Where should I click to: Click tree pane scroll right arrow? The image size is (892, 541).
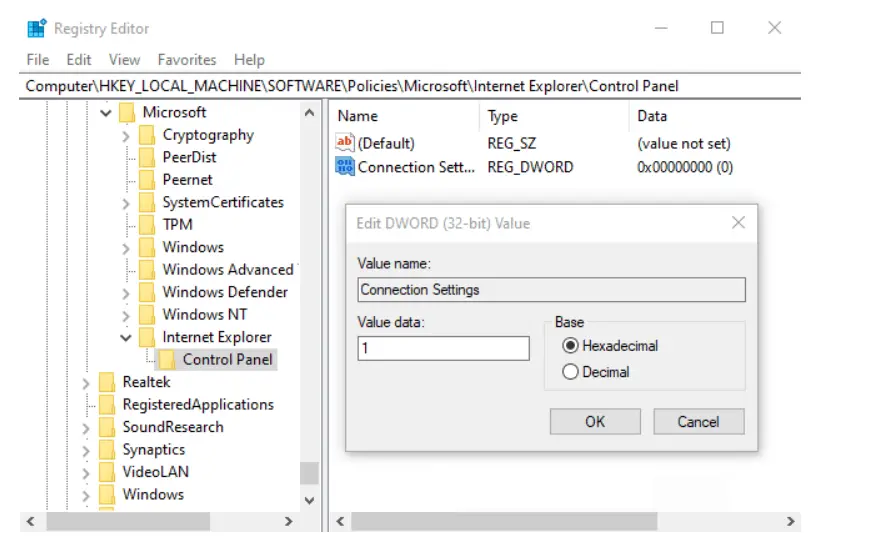click(288, 521)
